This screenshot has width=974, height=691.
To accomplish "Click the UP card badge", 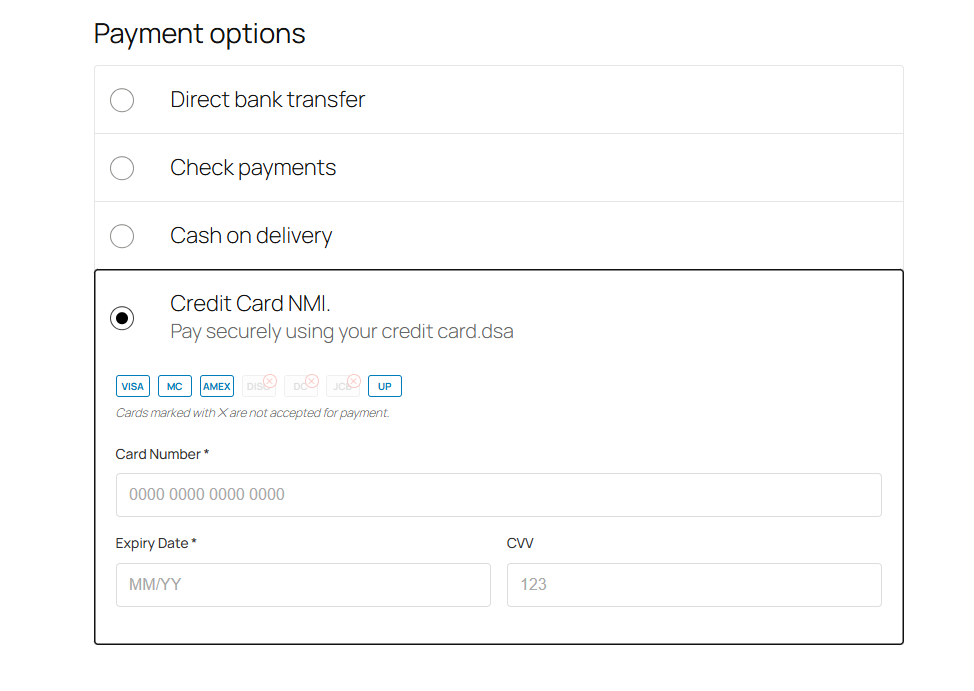I will click(x=384, y=385).
